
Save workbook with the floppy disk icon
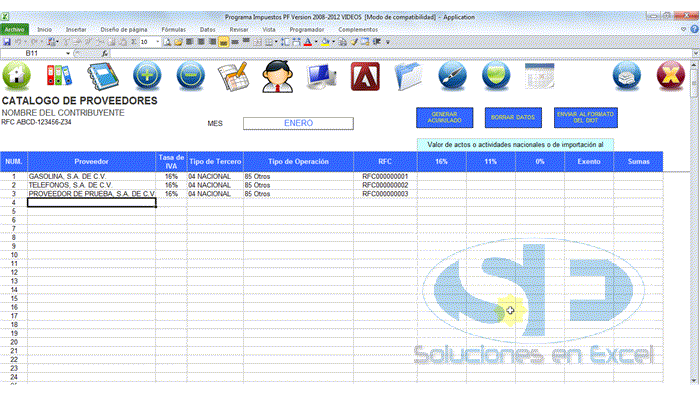coord(7,42)
